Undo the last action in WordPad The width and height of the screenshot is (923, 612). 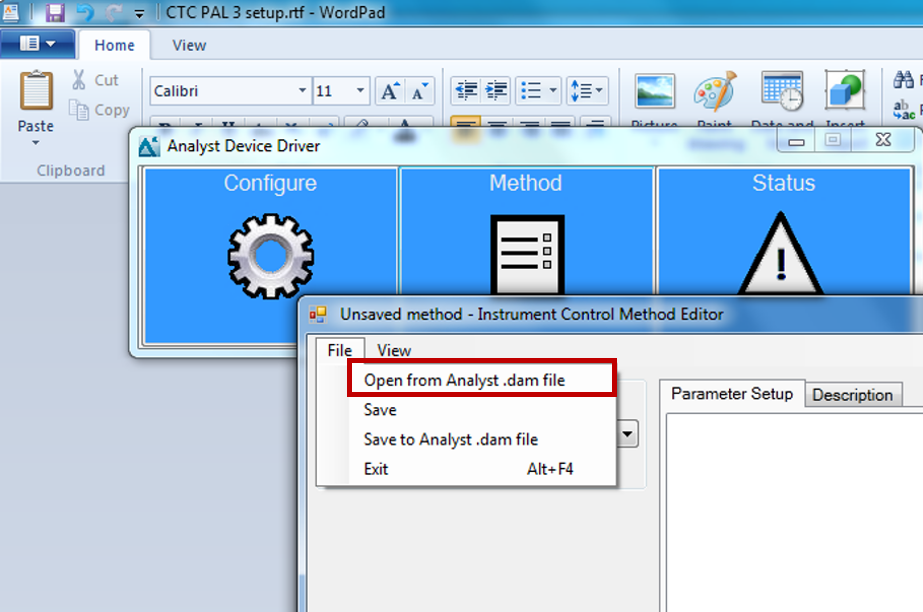tap(85, 12)
